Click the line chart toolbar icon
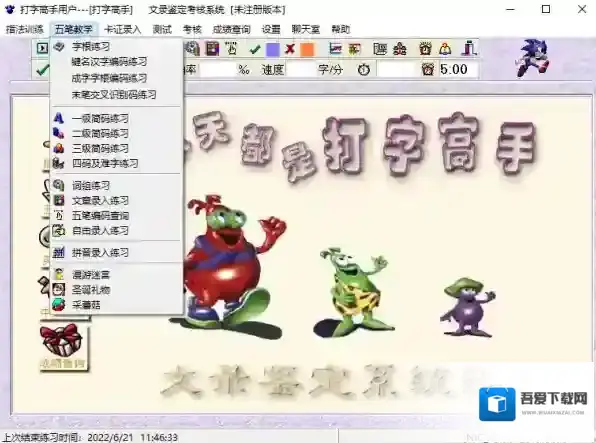This screenshot has height=443, width=596. click(335, 49)
